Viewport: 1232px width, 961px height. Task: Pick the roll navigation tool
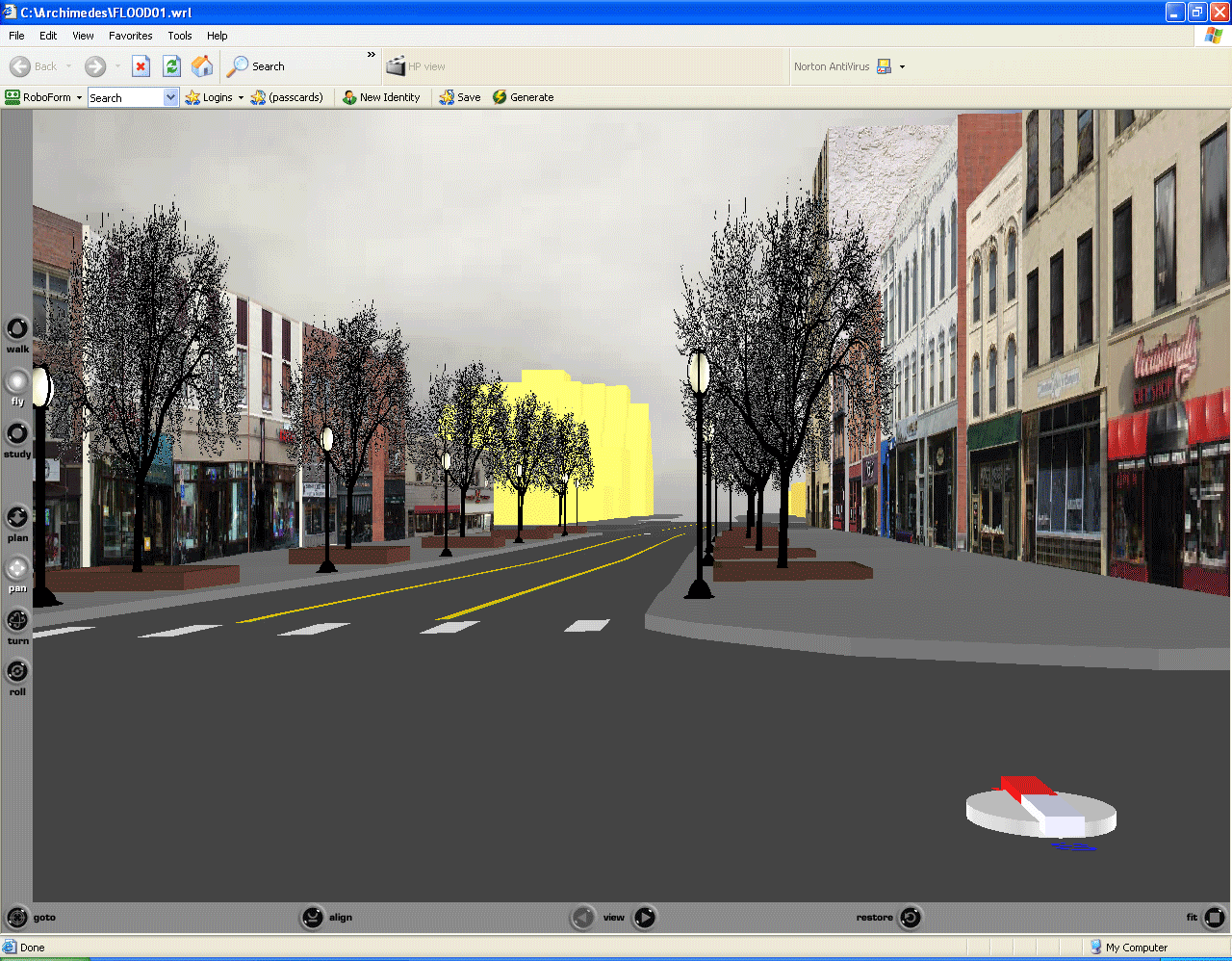(17, 671)
